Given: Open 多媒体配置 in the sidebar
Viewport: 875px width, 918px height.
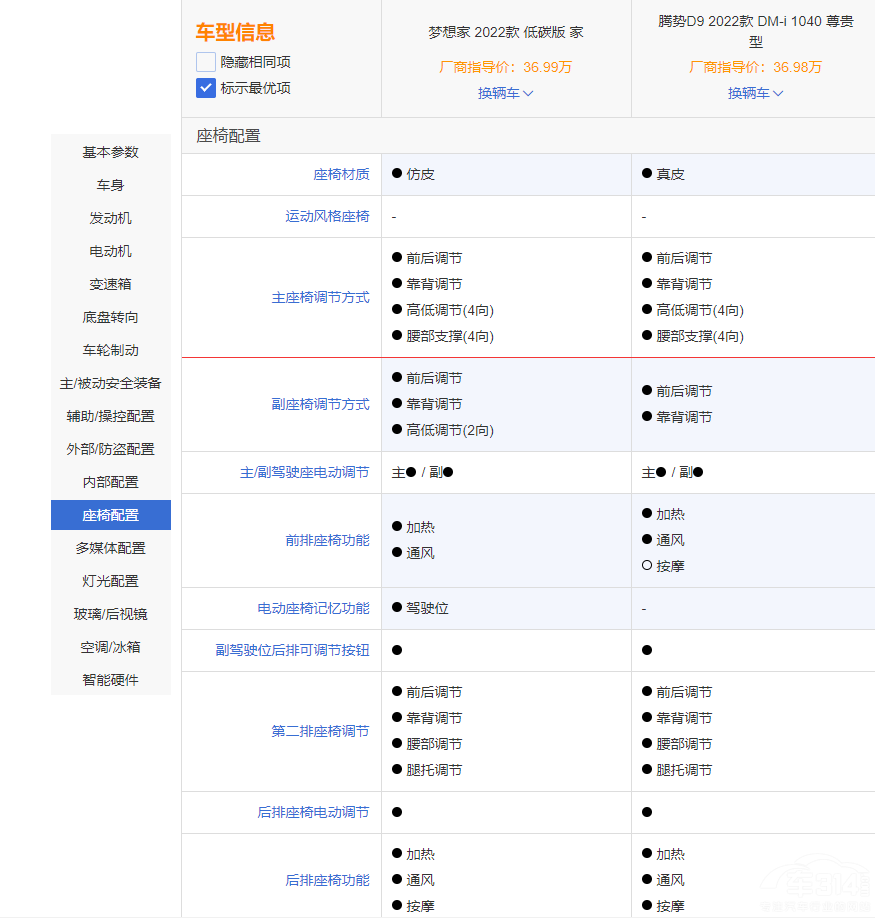Looking at the screenshot, I should click(111, 548).
